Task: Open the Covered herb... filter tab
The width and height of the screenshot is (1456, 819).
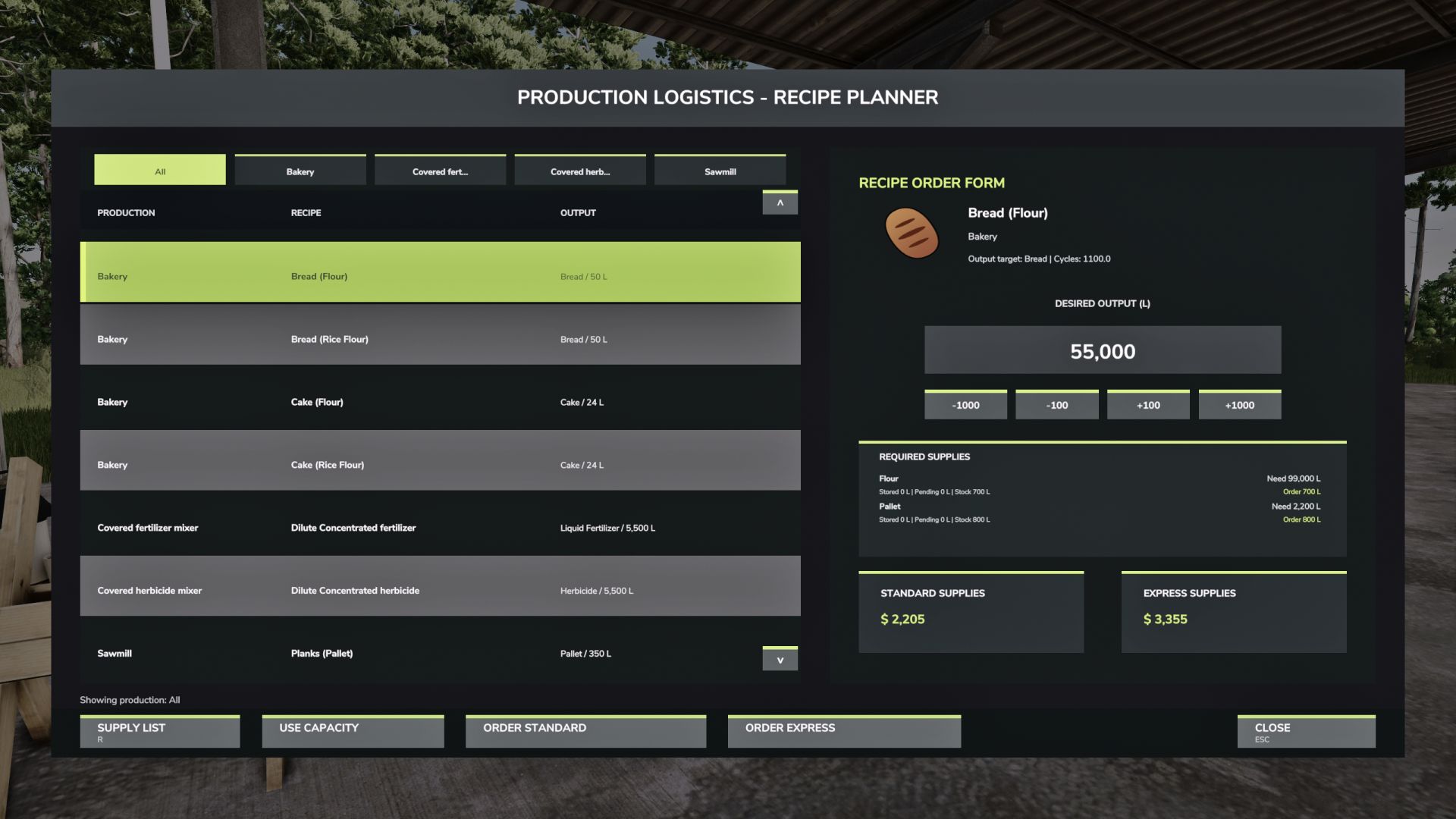Action: (x=580, y=170)
